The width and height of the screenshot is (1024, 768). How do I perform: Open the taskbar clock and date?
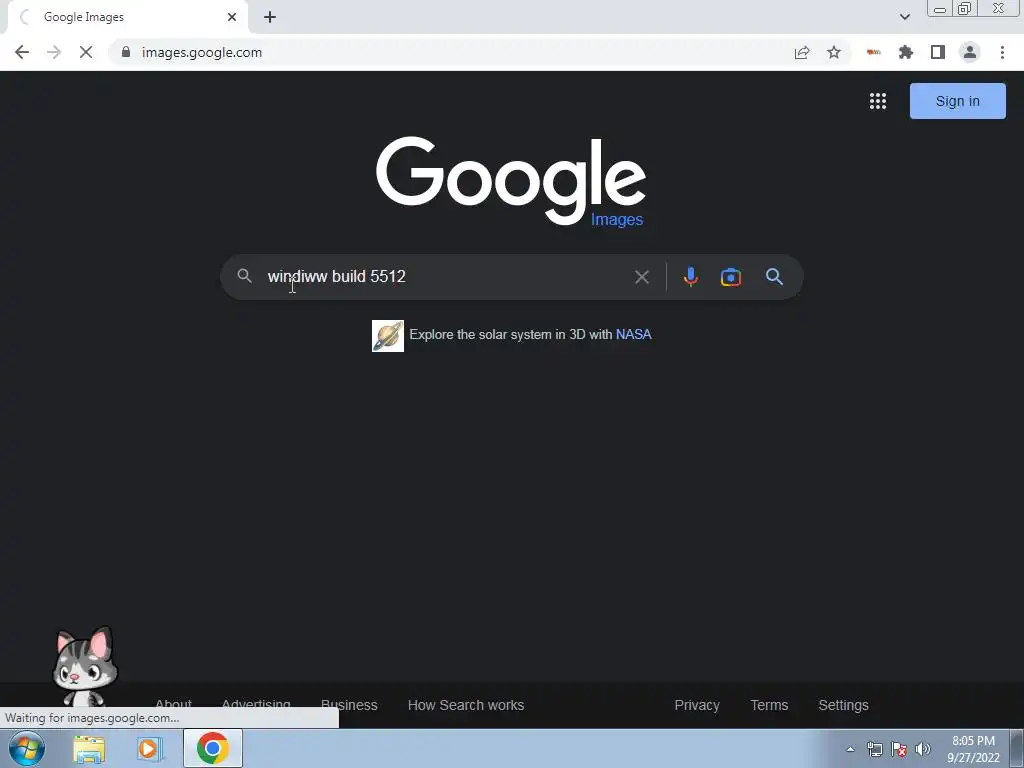coord(973,749)
